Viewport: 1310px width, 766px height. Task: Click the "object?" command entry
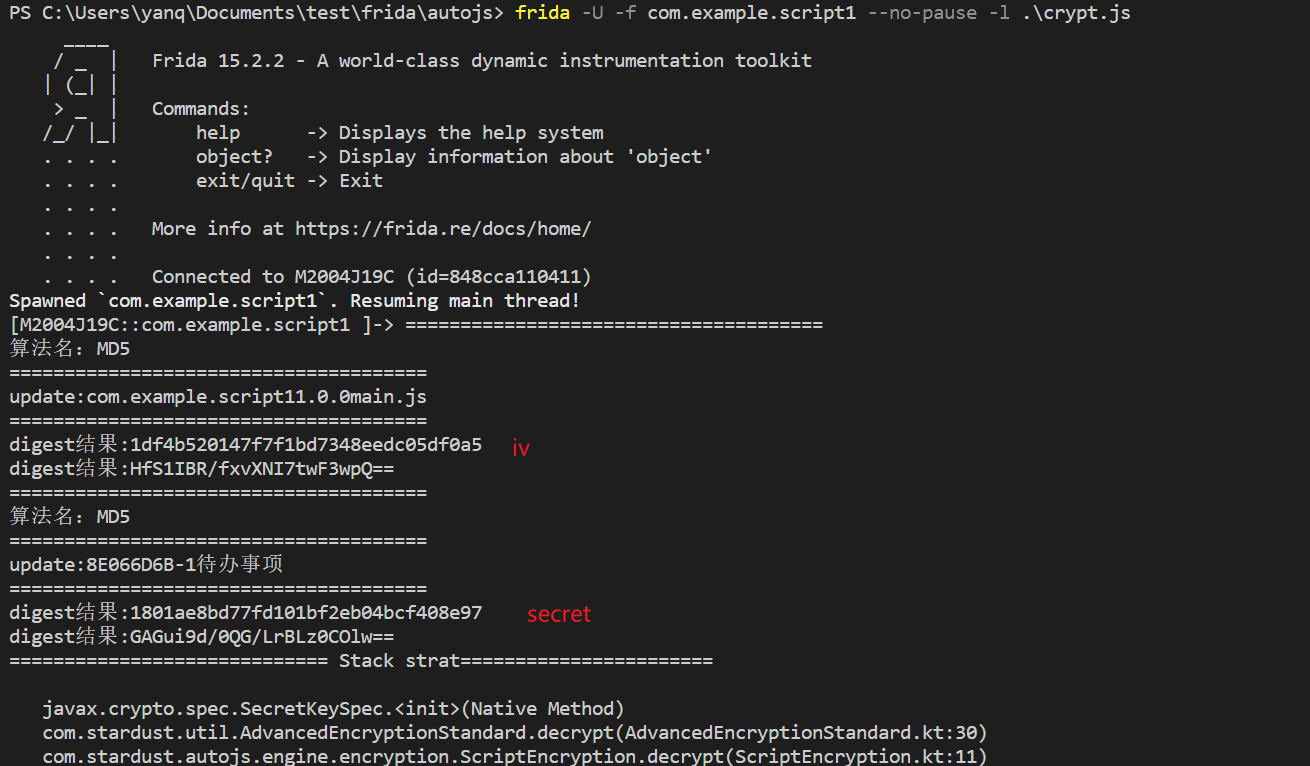click(234, 157)
